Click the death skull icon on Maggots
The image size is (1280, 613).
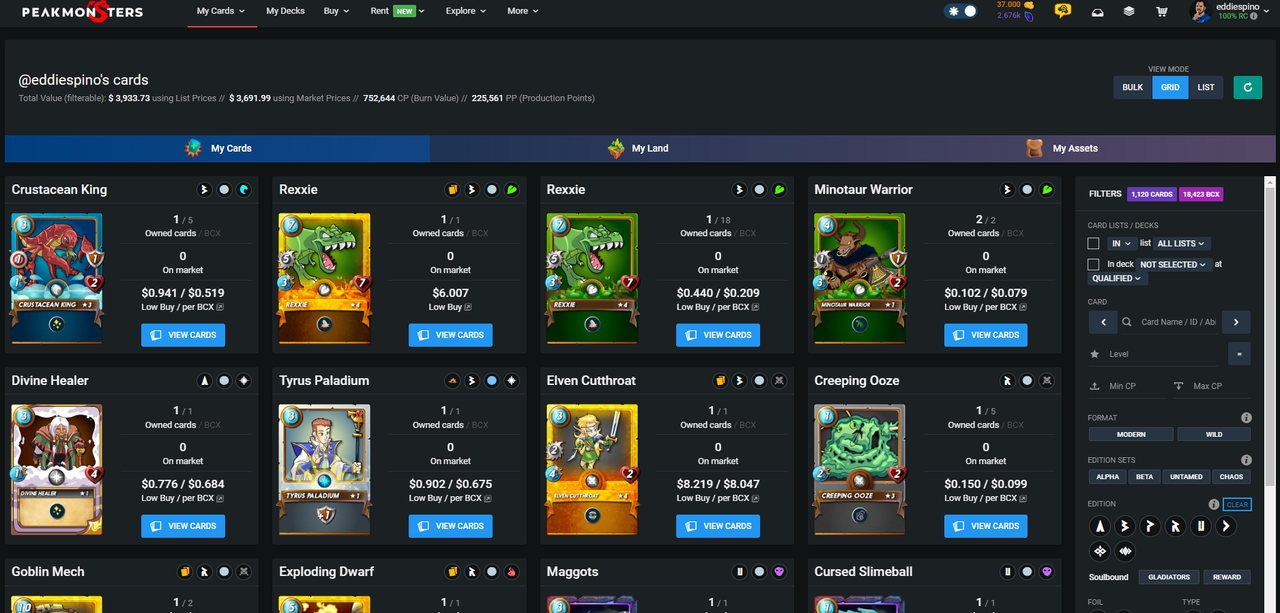779,572
